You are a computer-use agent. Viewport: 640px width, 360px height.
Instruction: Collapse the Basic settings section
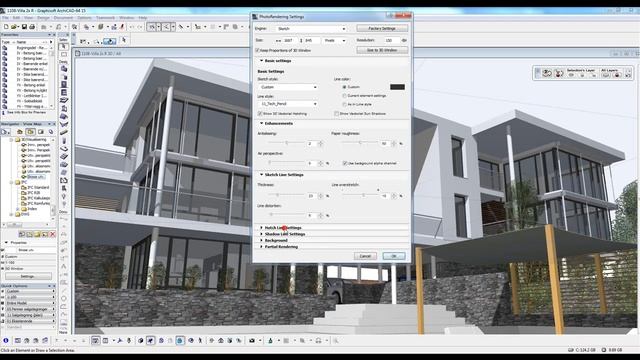point(261,60)
